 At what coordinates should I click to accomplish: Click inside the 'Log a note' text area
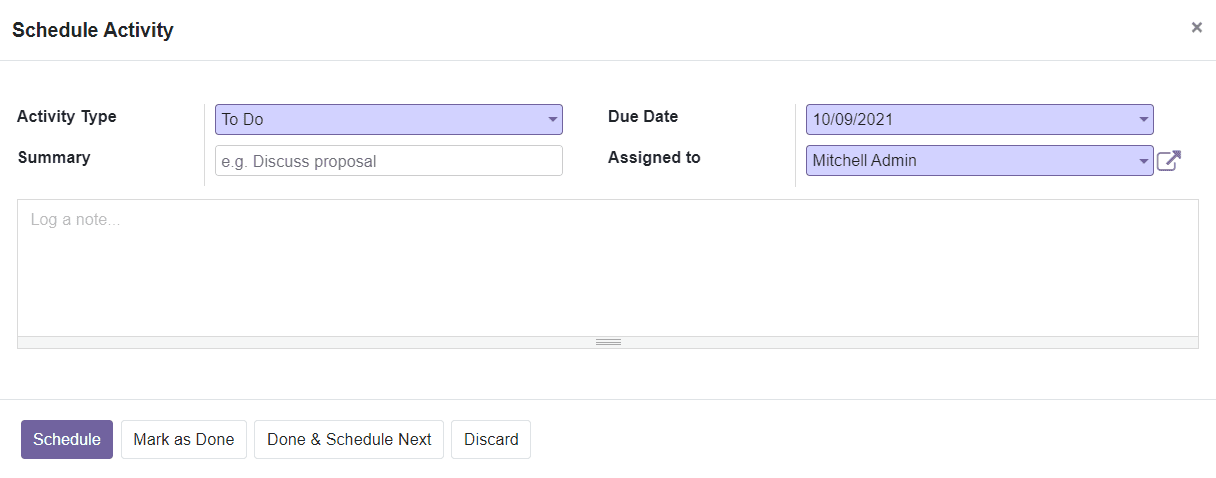608,268
